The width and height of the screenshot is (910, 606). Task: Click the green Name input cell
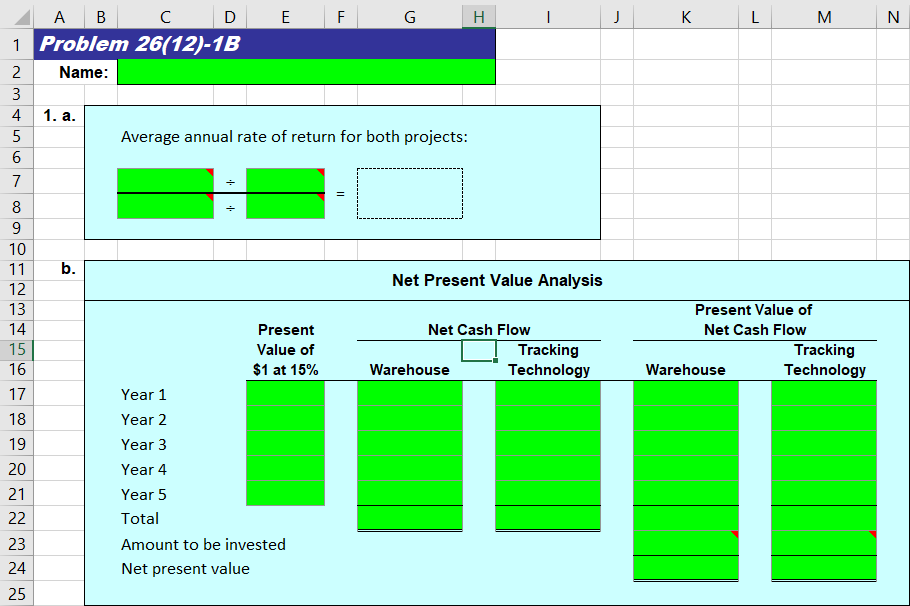(x=305, y=71)
